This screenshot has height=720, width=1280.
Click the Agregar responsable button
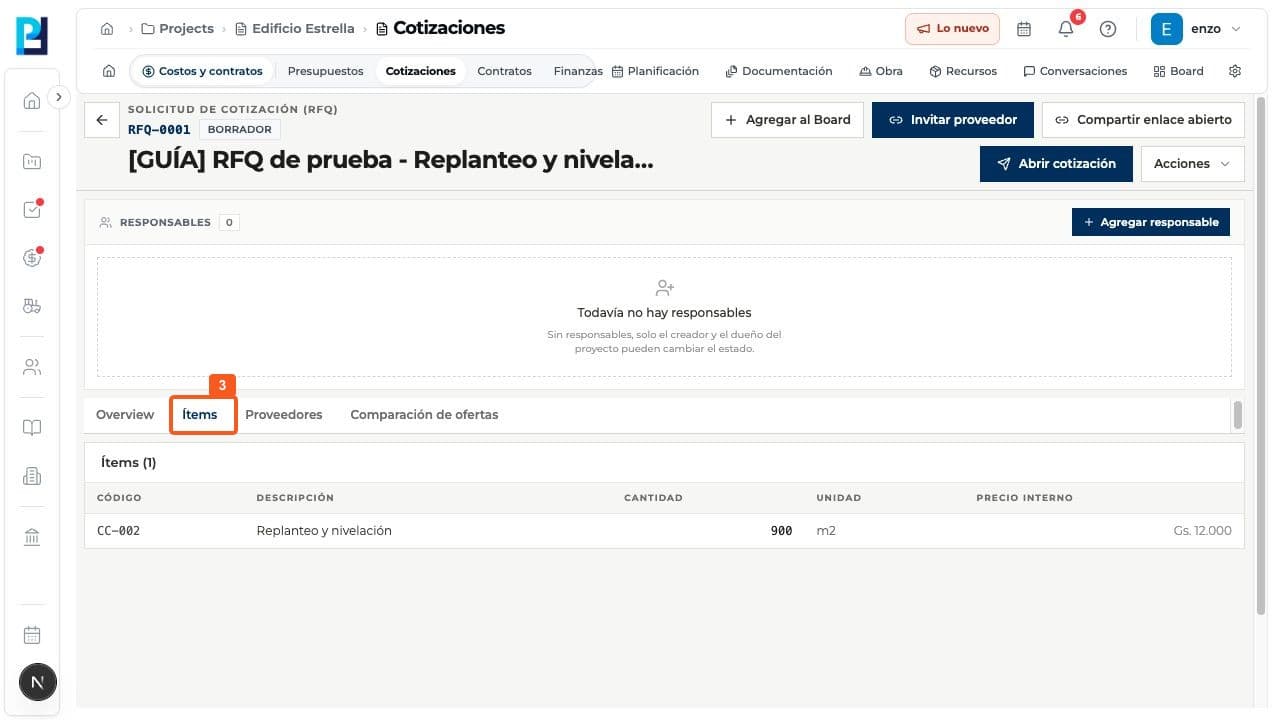pyautogui.click(x=1151, y=222)
